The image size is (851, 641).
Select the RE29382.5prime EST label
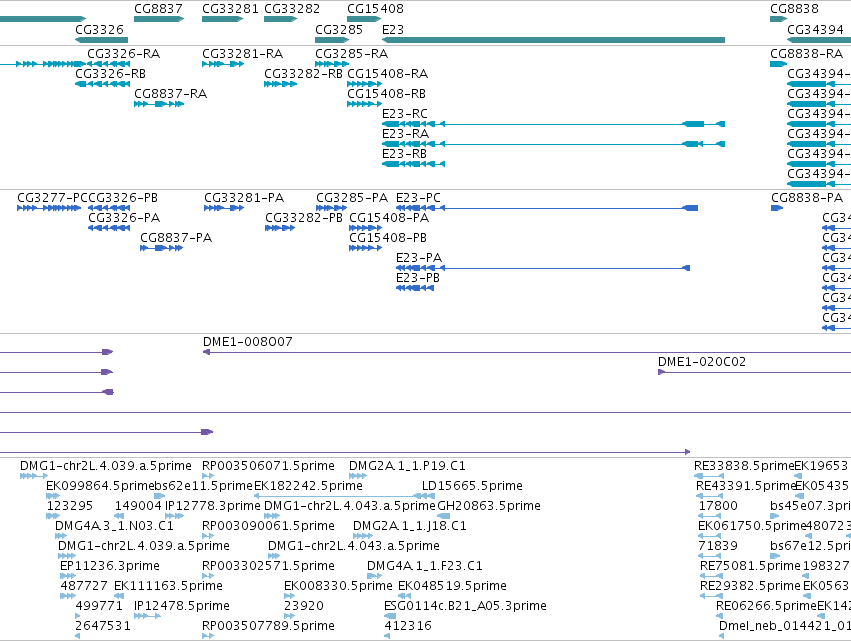tap(750, 586)
